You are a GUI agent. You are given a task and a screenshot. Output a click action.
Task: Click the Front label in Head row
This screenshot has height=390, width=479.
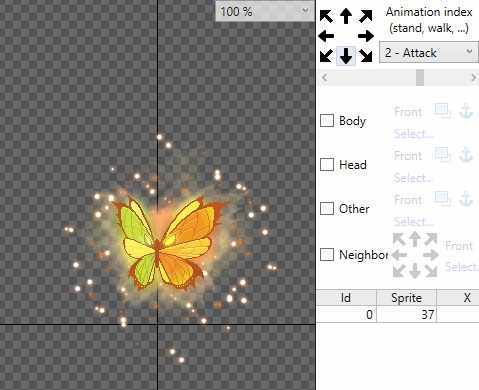[x=408, y=156]
